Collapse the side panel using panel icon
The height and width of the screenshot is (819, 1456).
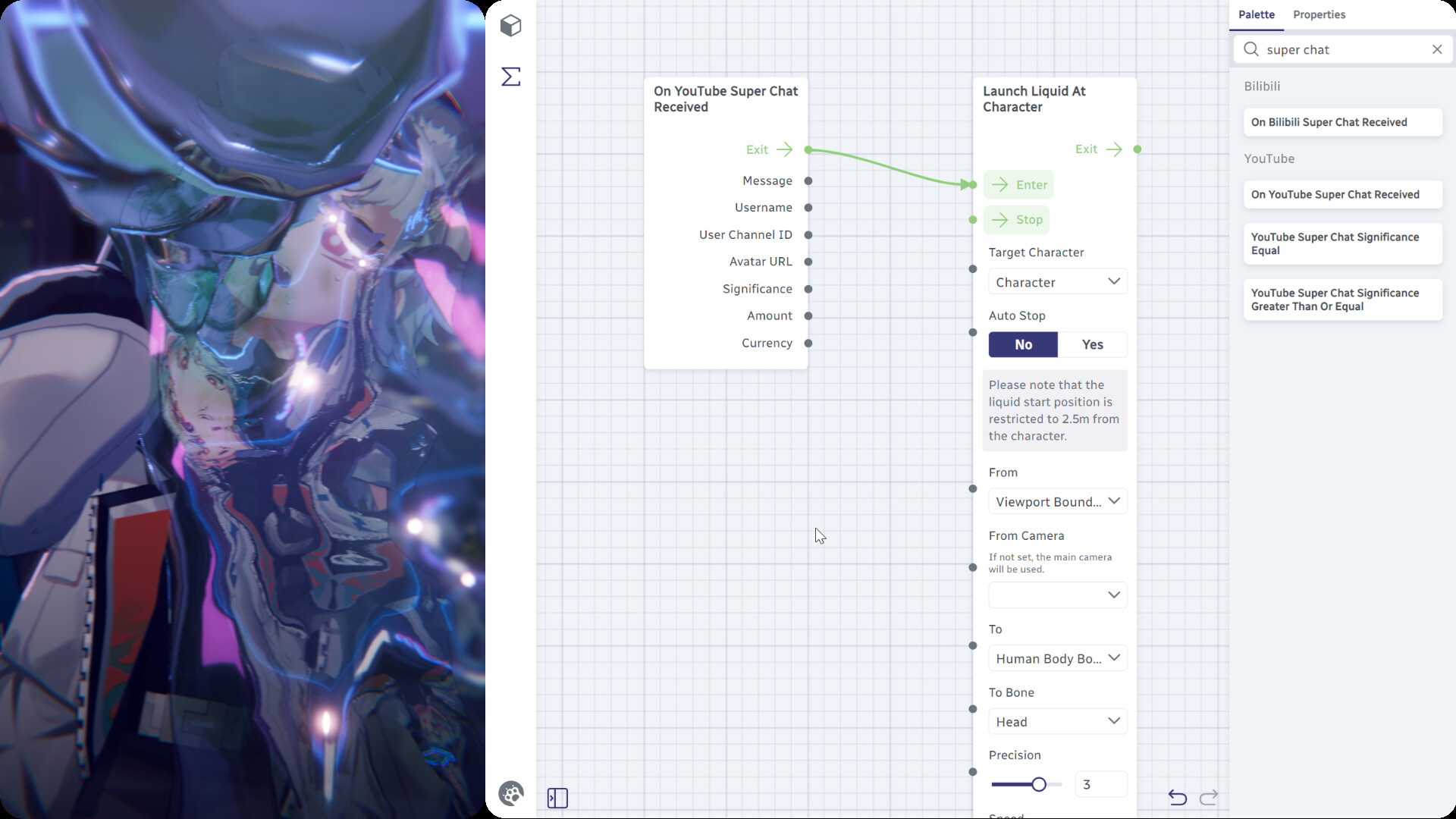click(557, 798)
